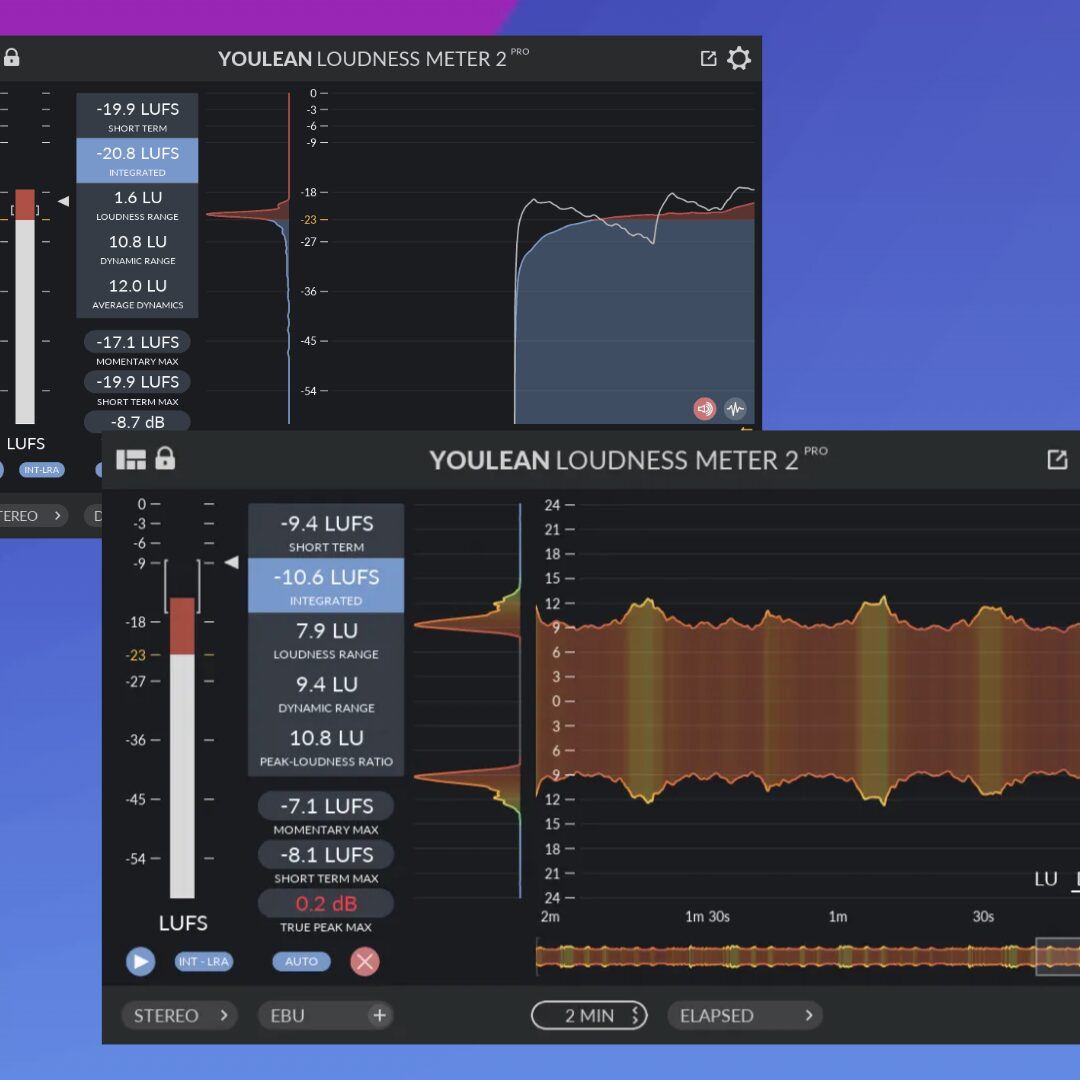Click the 1m 30s marker on the time axis

pos(707,917)
